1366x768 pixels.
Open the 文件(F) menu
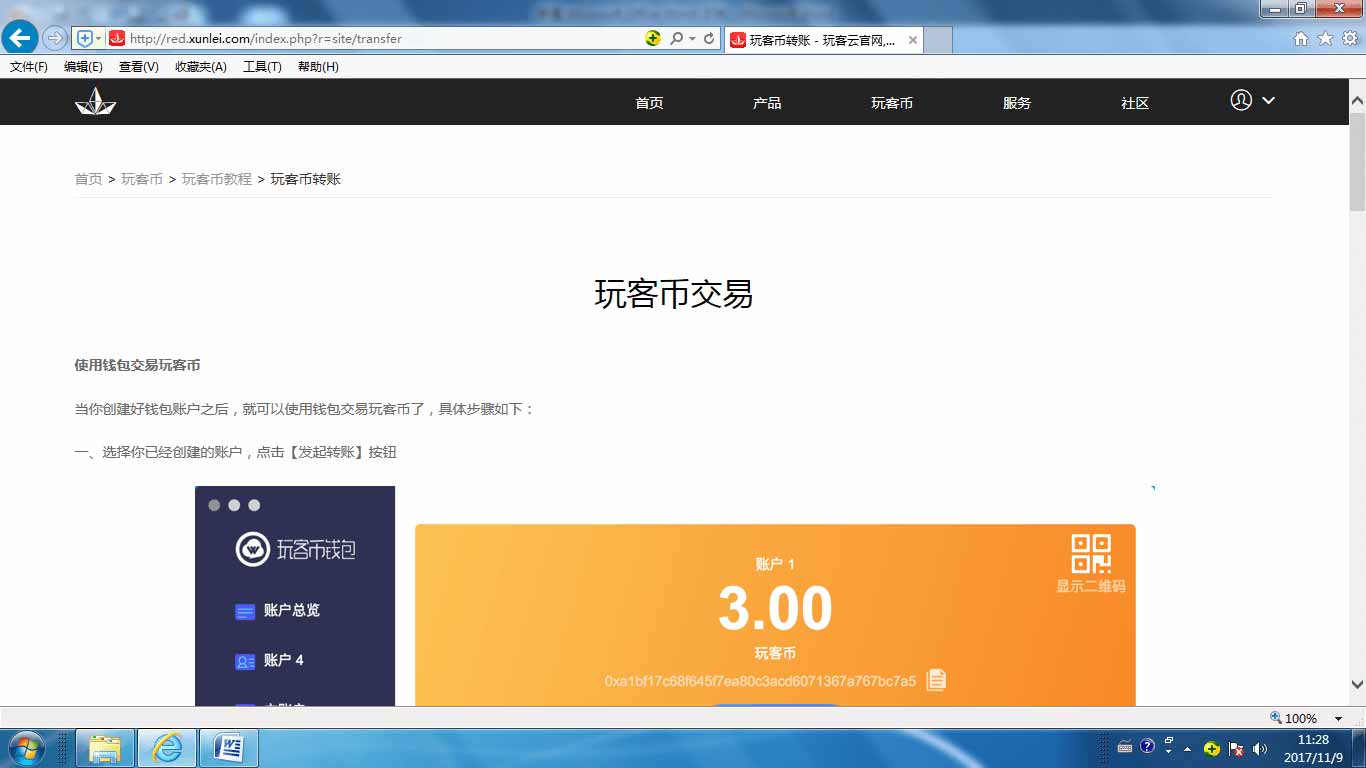coord(29,67)
